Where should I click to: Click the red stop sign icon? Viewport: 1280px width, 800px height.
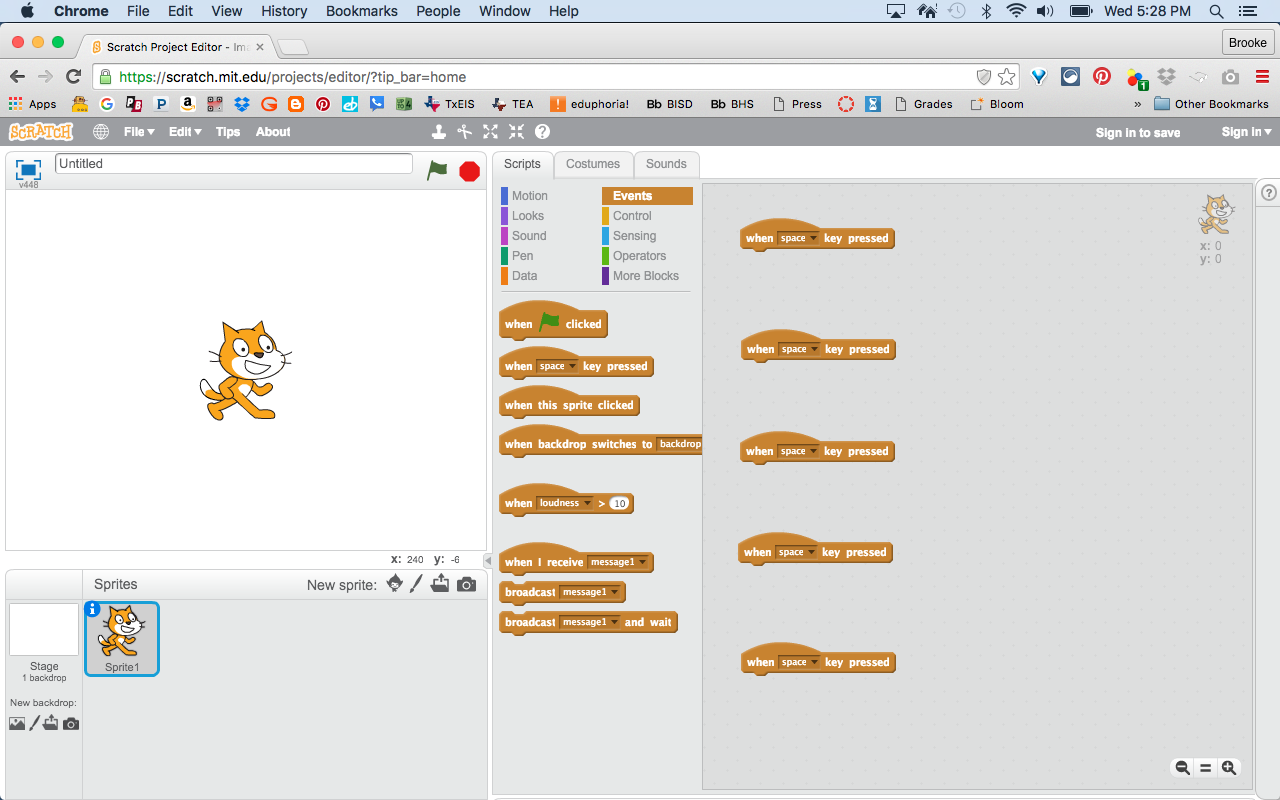tap(470, 171)
